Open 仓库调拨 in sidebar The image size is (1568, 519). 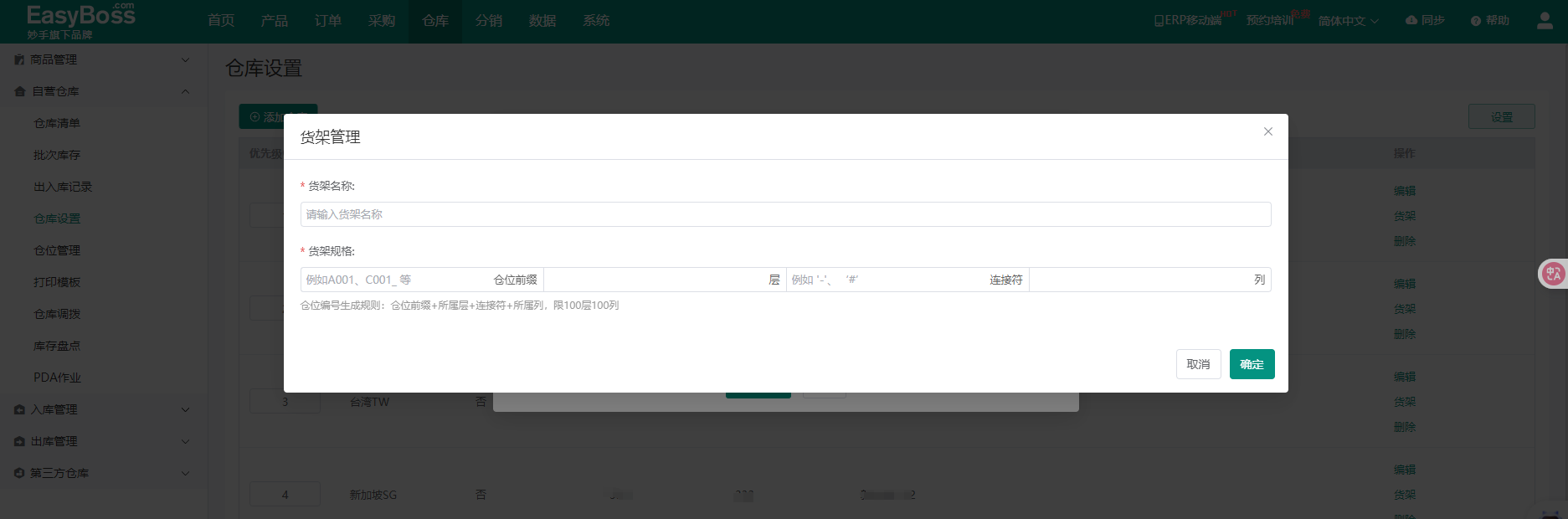(x=57, y=314)
